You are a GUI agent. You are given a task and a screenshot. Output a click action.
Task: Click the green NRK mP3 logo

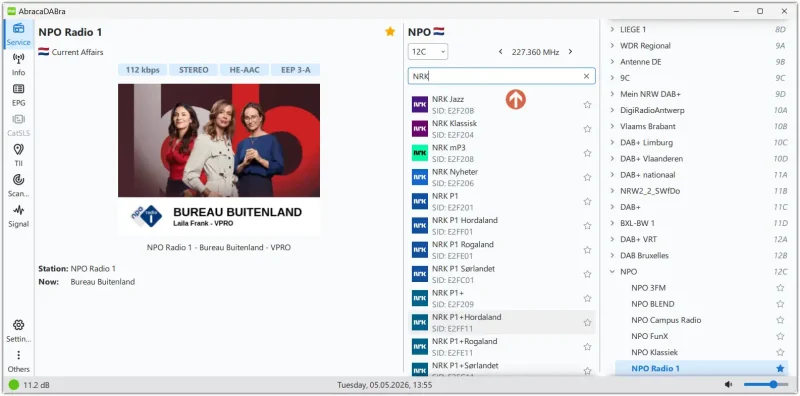(419, 153)
